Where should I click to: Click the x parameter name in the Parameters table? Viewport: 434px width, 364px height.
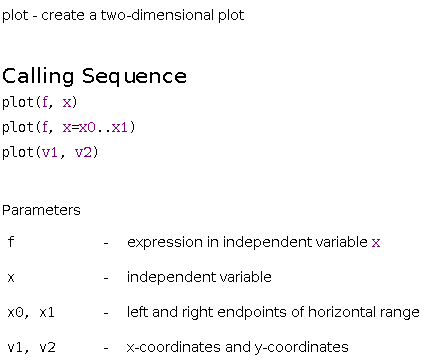11,277
